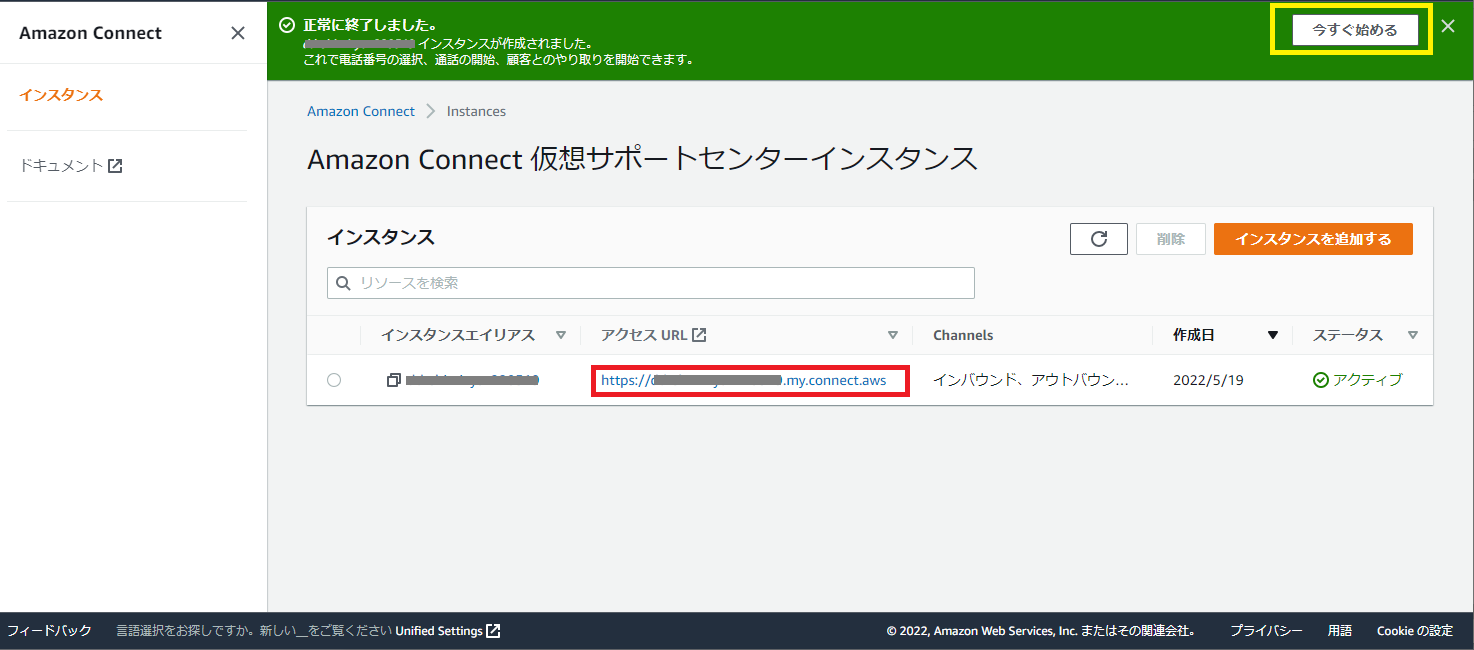Open インスタンス in the side navigation
This screenshot has width=1474, height=650.
click(61, 96)
